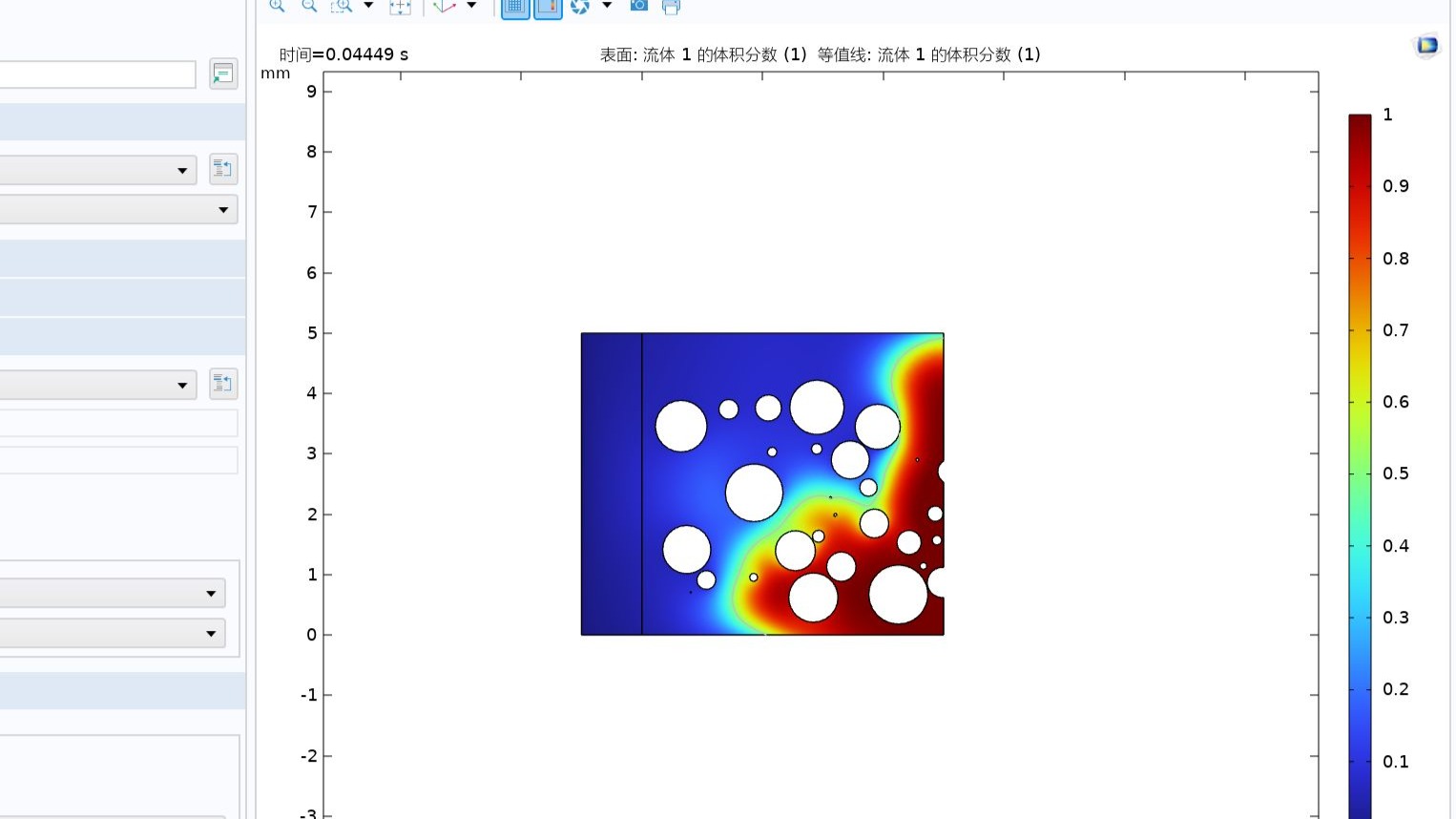1456x819 pixels.
Task: Click the zoom extents icon
Action: coord(400,7)
